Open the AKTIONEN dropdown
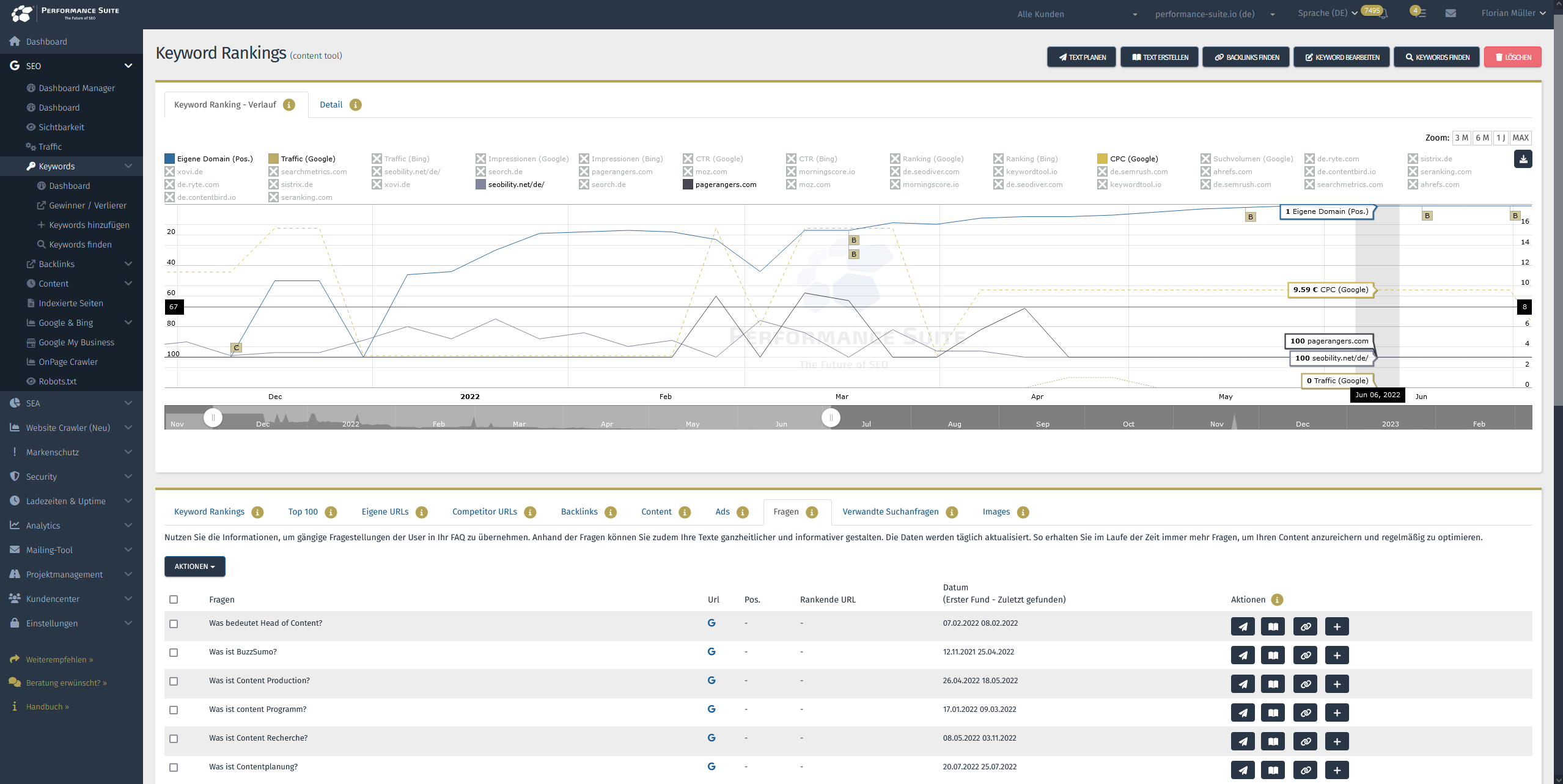 coord(194,566)
